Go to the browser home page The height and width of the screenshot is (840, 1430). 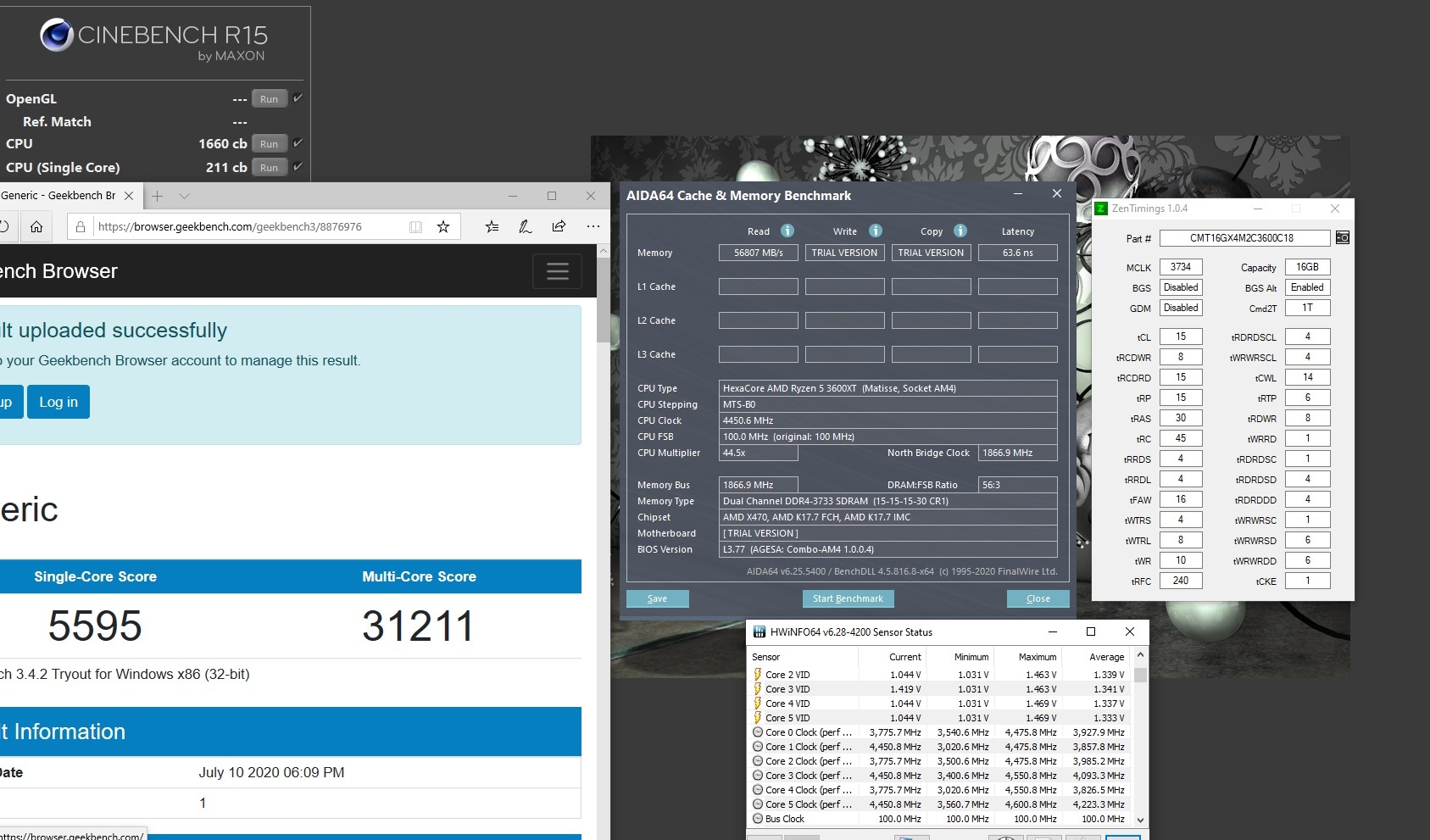(x=36, y=226)
